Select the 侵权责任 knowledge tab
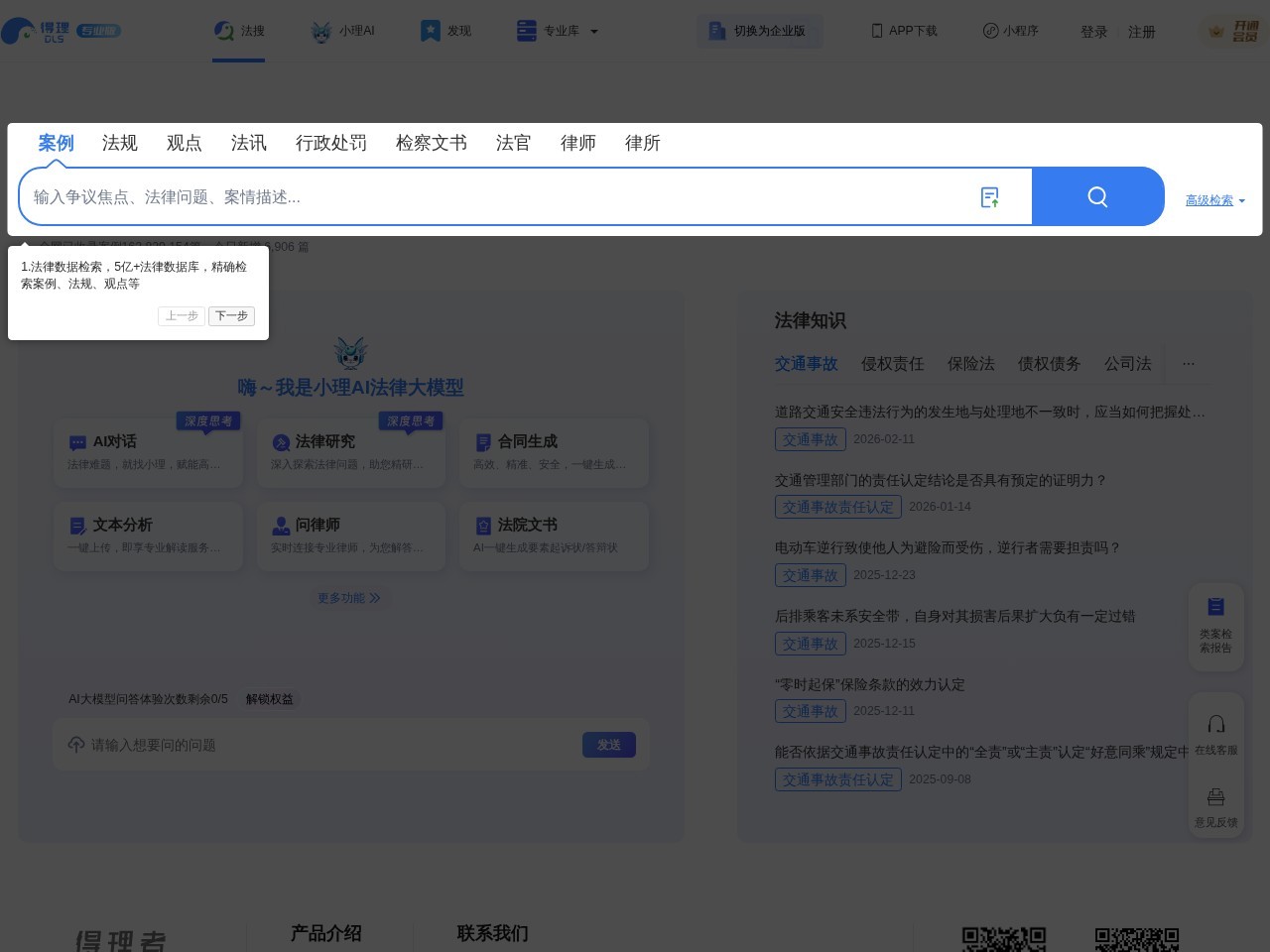 point(892,364)
